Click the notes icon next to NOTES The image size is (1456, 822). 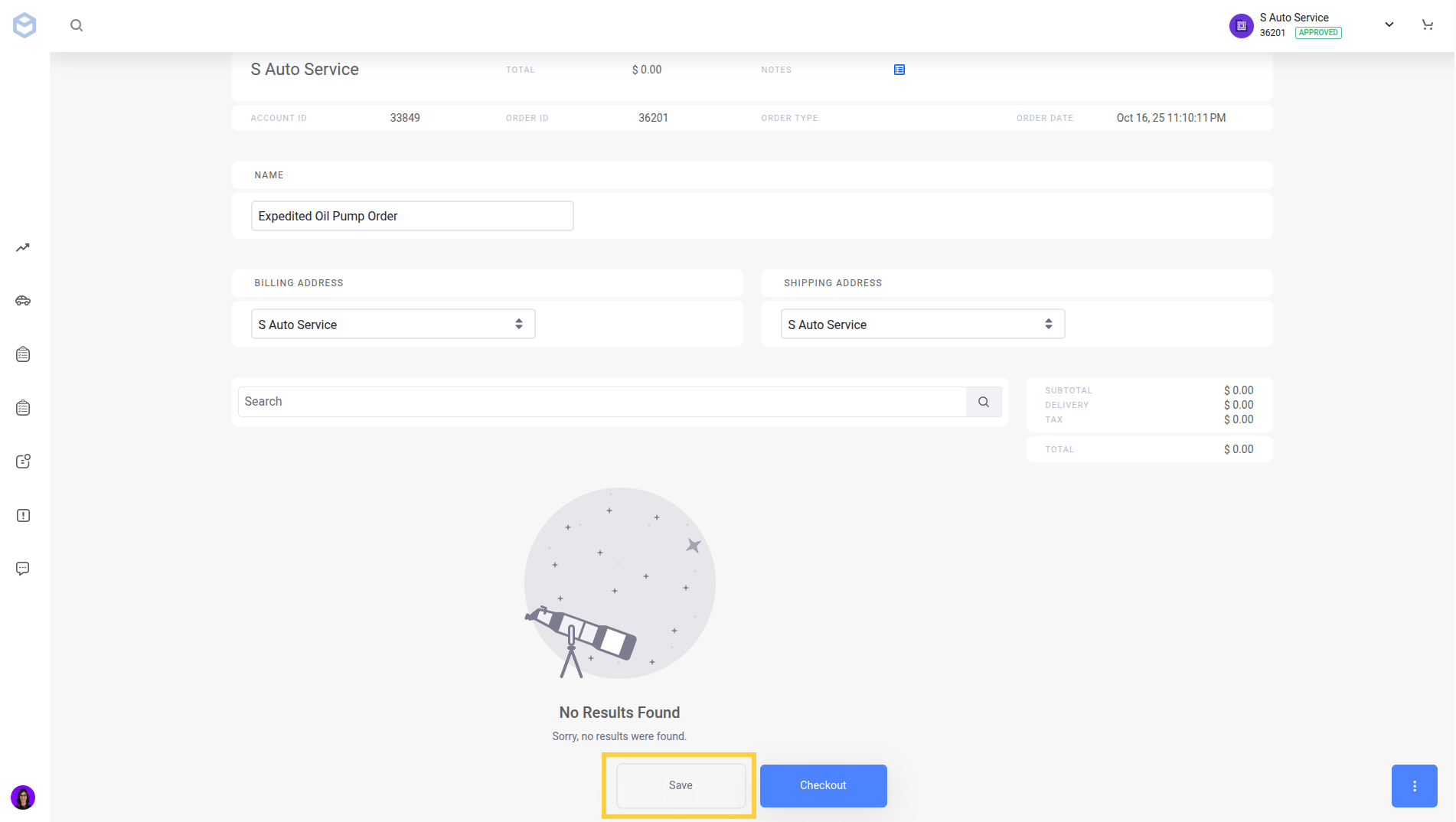898,69
